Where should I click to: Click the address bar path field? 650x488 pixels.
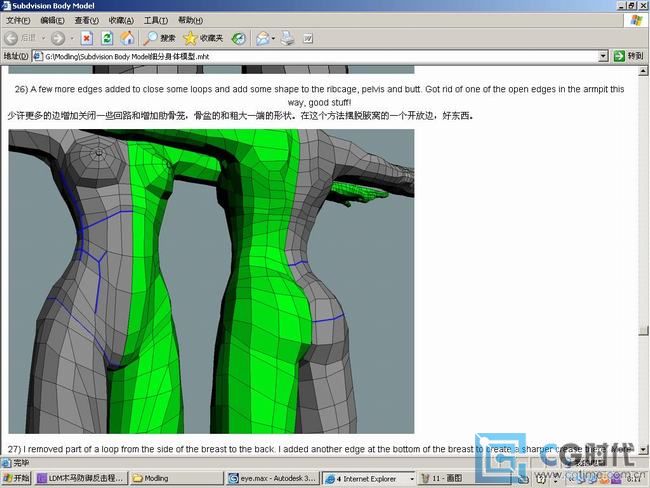click(320, 56)
